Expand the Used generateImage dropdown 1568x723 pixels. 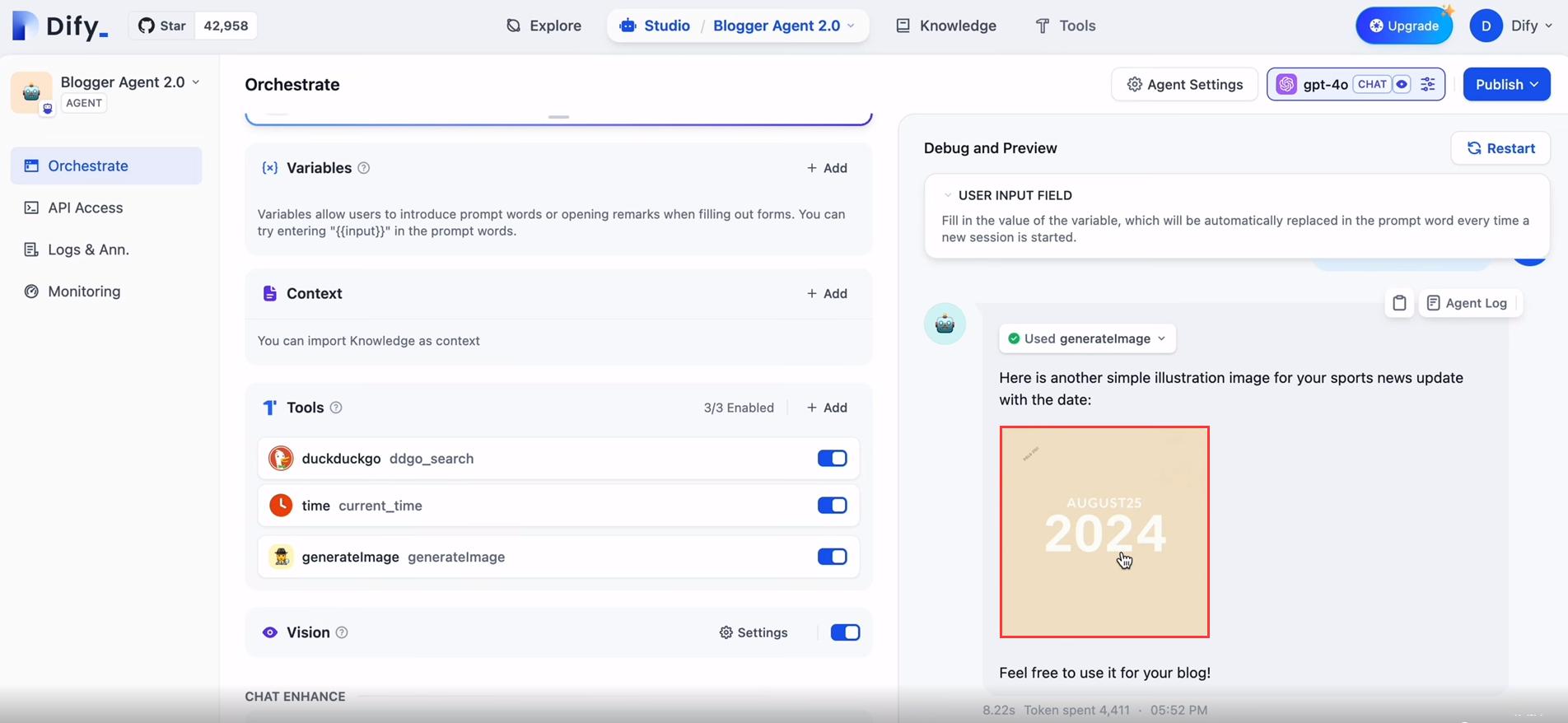point(1087,338)
